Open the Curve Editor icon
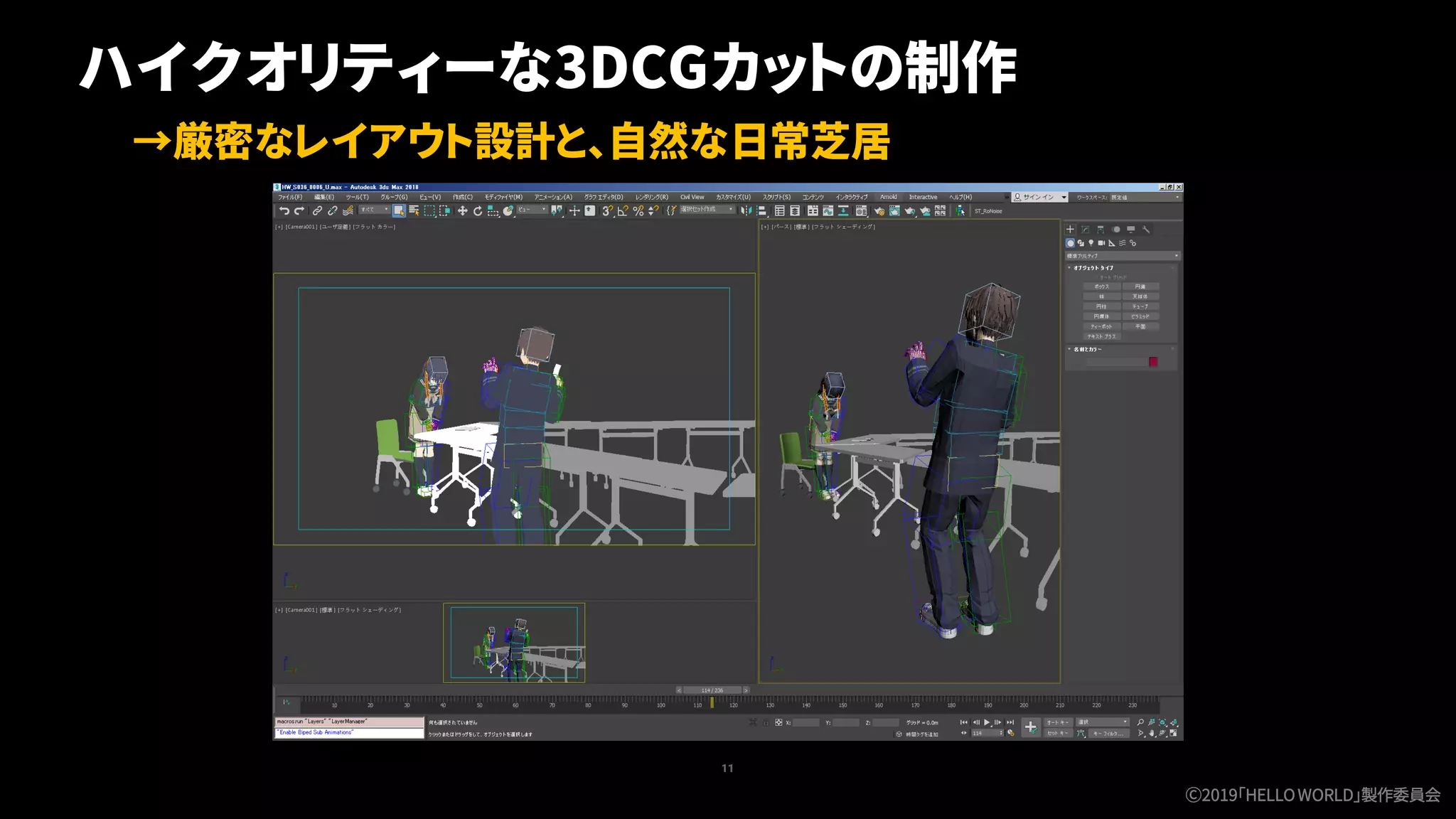The width and height of the screenshot is (1456, 819). coord(828,210)
